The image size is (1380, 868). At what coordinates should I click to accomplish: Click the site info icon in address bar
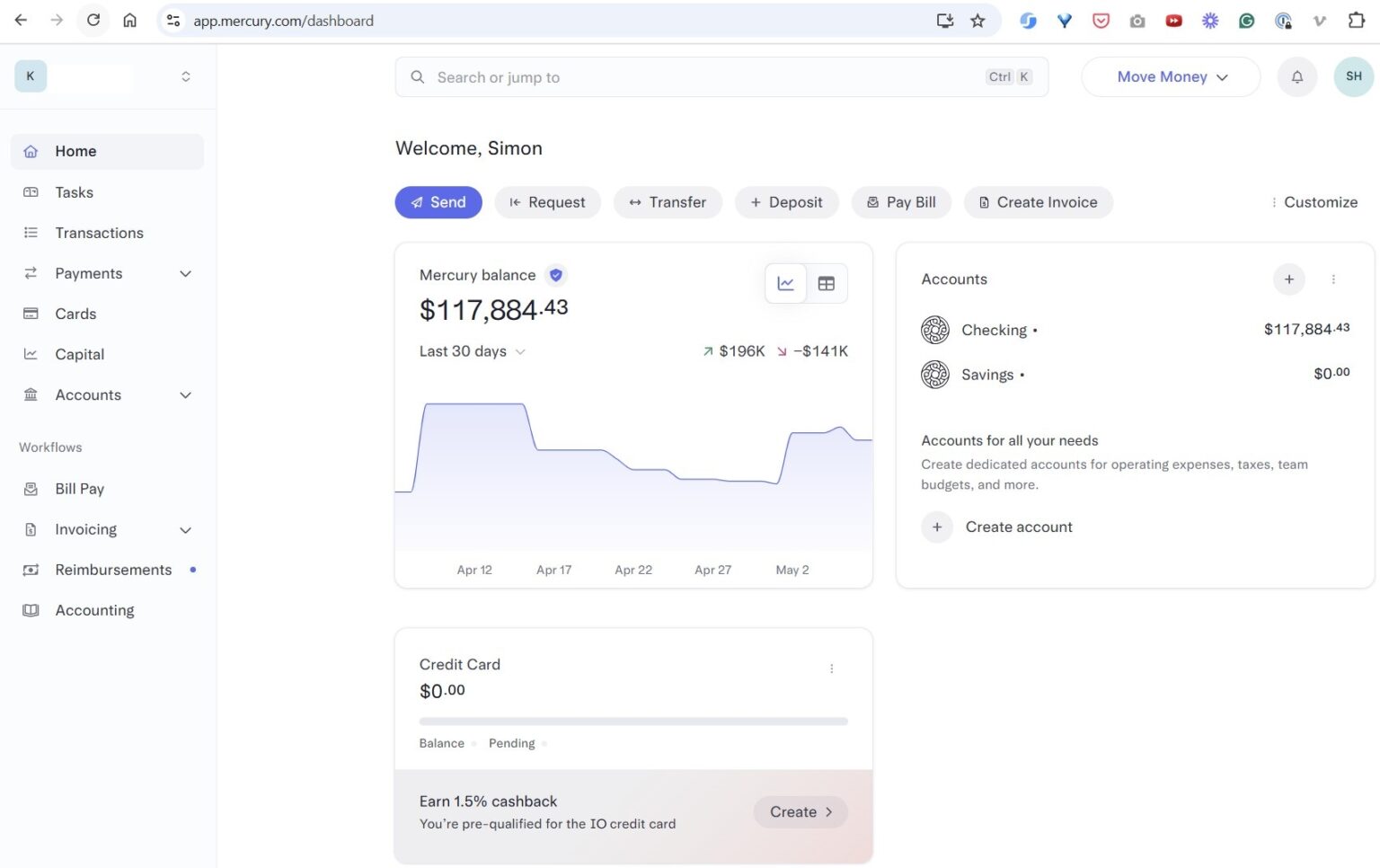pyautogui.click(x=173, y=21)
